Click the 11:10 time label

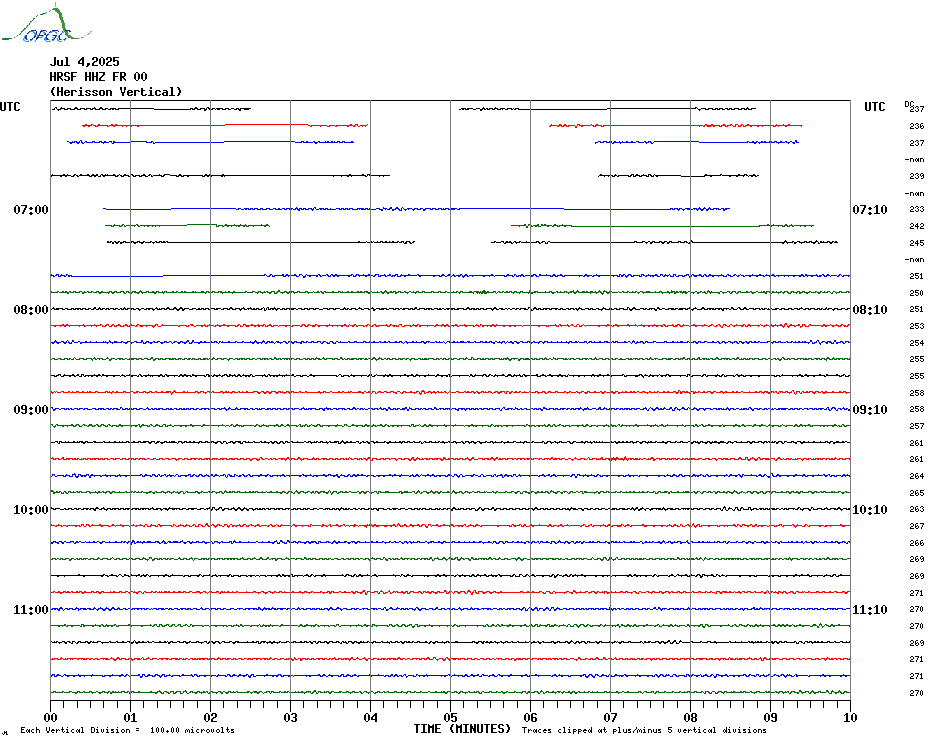pyautogui.click(x=870, y=610)
